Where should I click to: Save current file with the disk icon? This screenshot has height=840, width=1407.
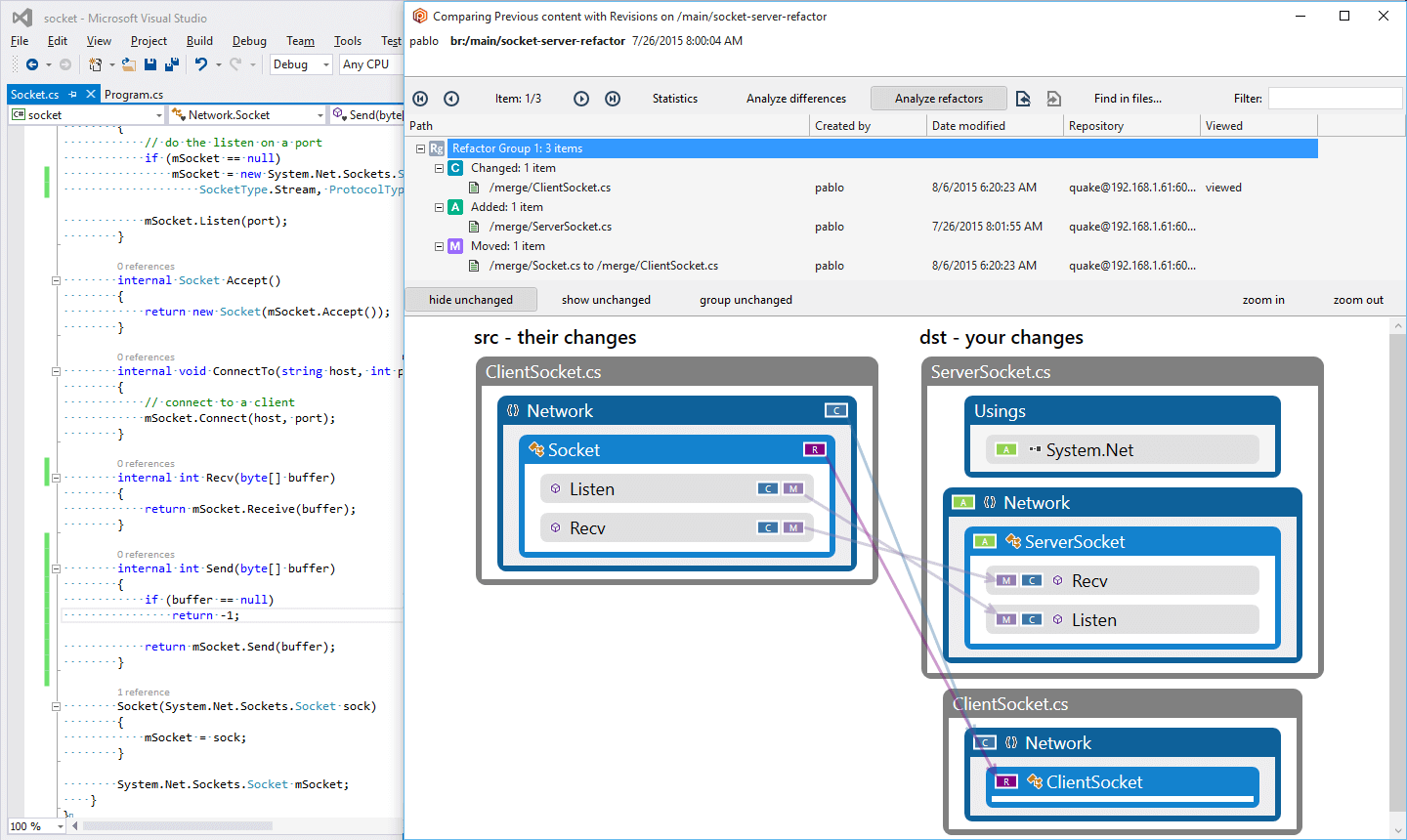(150, 64)
